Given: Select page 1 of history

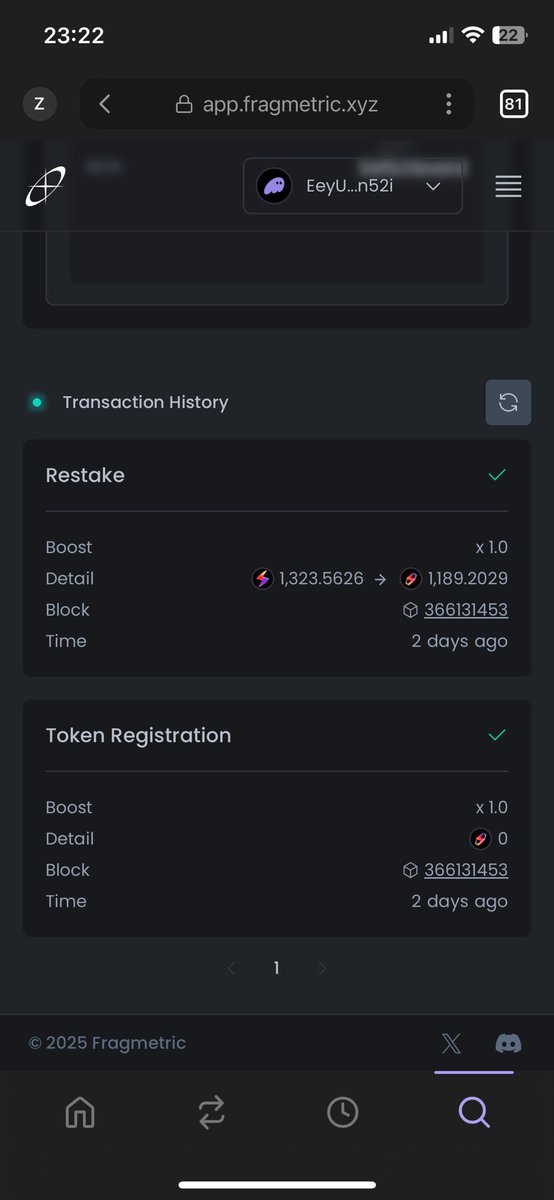Looking at the screenshot, I should (x=277, y=968).
